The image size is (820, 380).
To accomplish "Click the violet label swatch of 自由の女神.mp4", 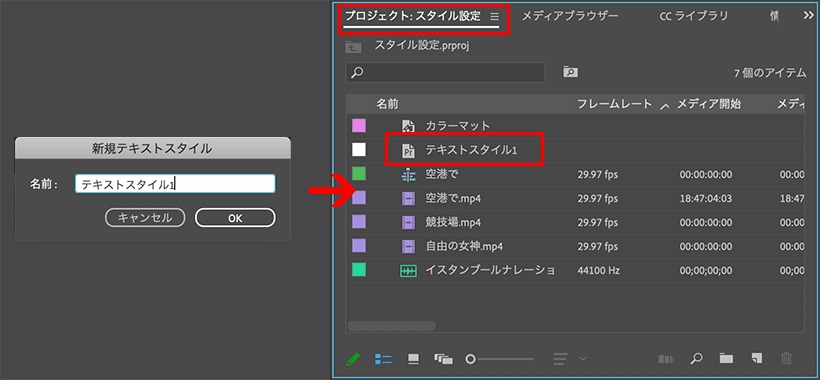I will (359, 246).
